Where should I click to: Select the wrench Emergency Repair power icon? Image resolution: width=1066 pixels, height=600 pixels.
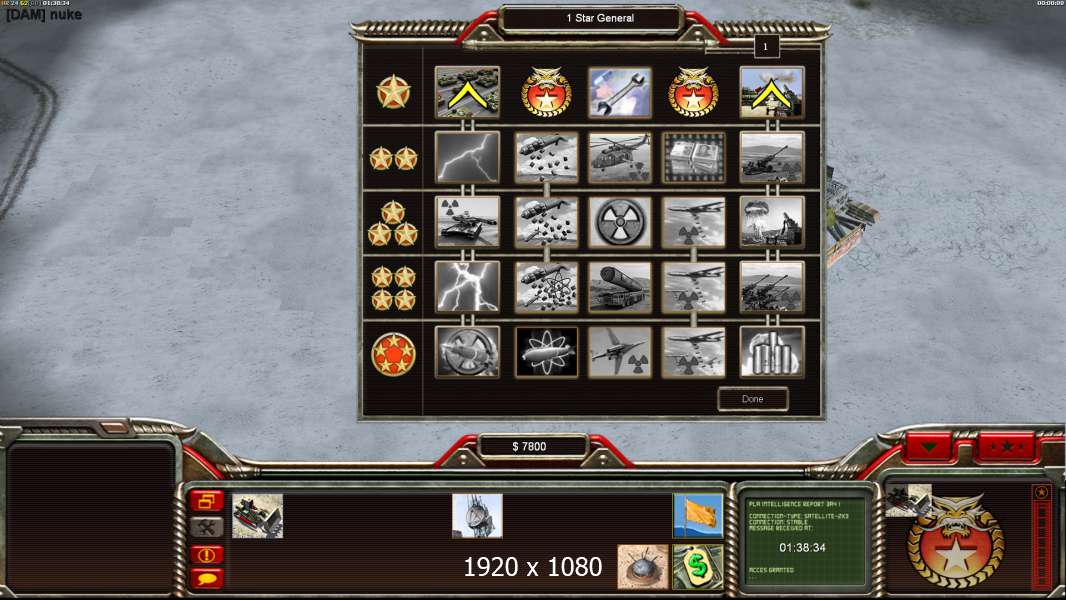coord(619,92)
